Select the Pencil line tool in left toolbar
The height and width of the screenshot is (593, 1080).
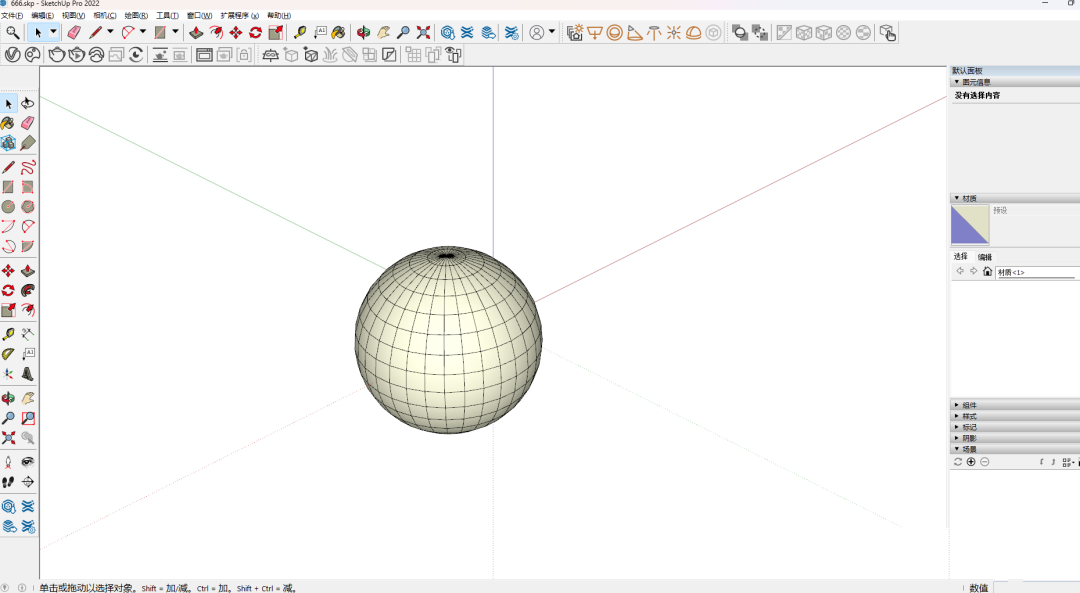8,167
